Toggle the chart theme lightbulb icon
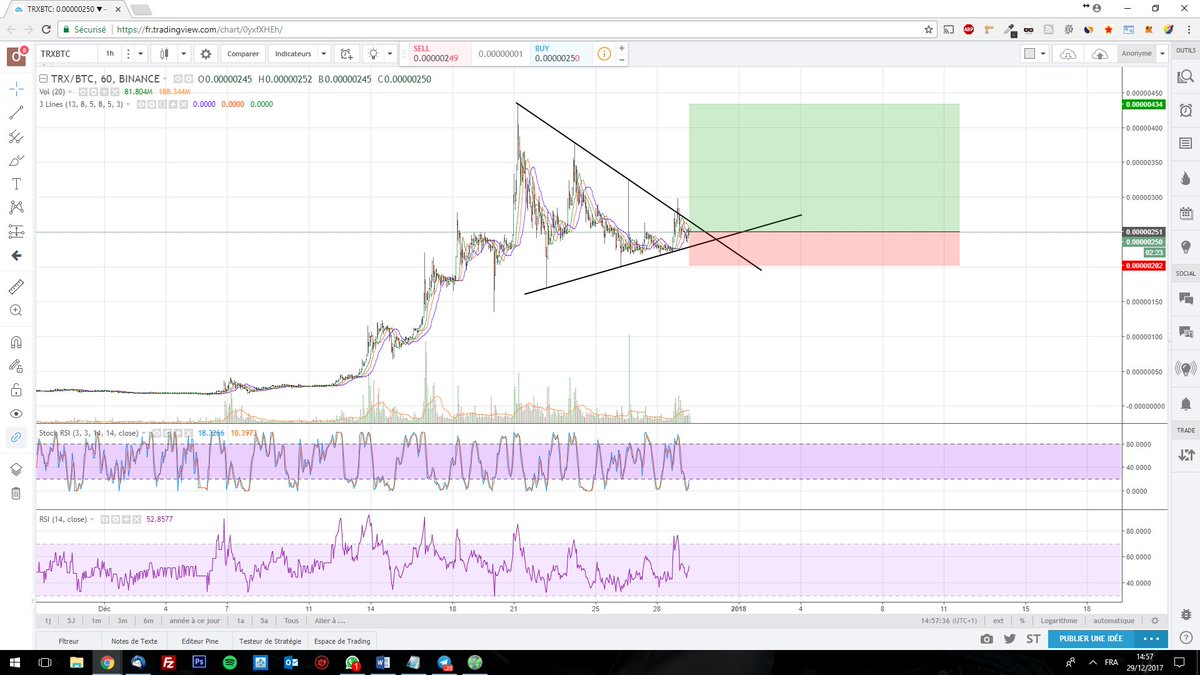Viewport: 1200px width, 675px height. [x=374, y=52]
